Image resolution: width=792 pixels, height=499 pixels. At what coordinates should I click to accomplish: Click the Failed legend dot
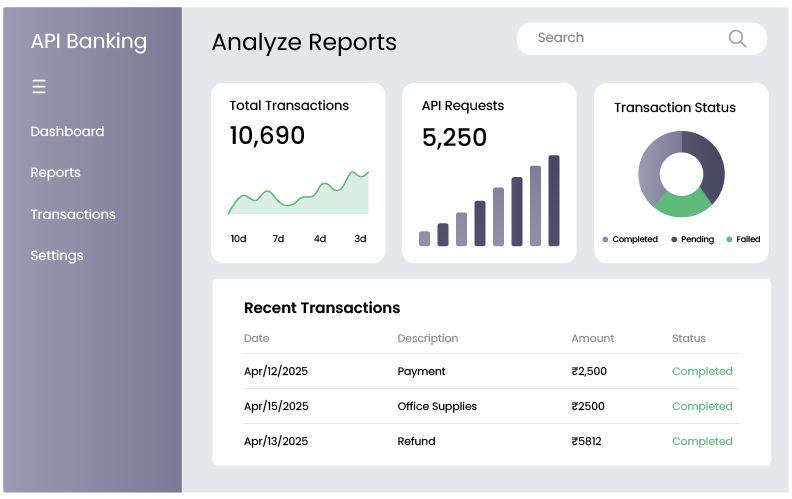(729, 240)
